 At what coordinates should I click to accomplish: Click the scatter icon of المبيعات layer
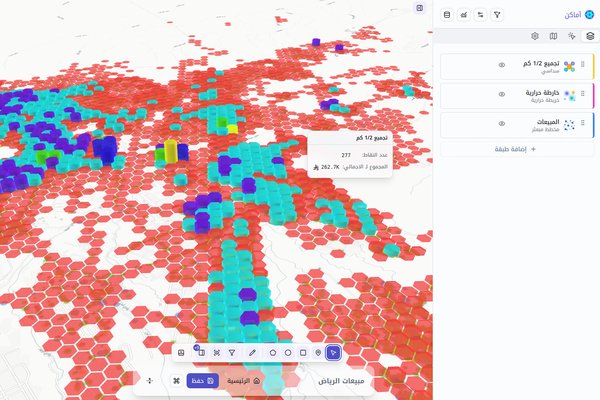pyautogui.click(x=569, y=125)
